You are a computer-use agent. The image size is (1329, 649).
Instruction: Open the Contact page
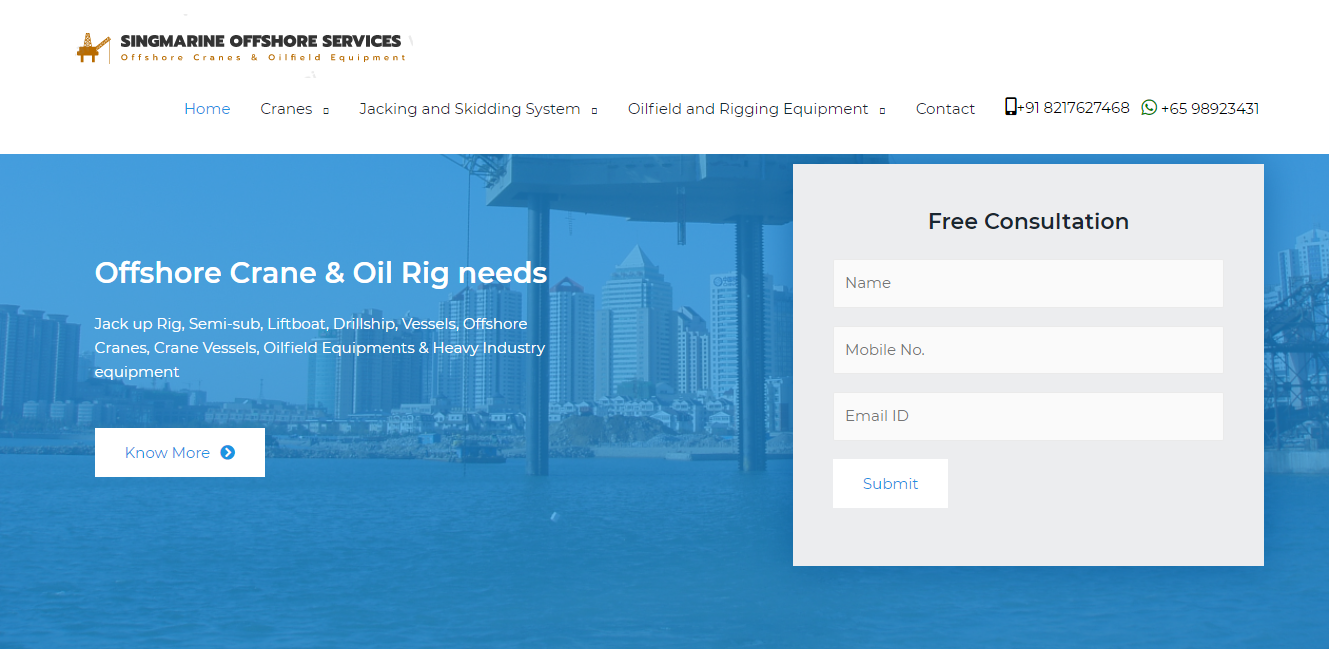945,108
